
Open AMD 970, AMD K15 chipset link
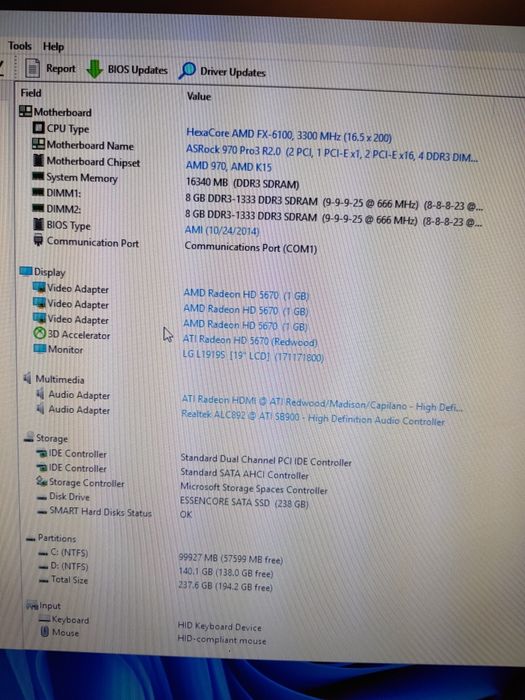pyautogui.click(x=229, y=167)
